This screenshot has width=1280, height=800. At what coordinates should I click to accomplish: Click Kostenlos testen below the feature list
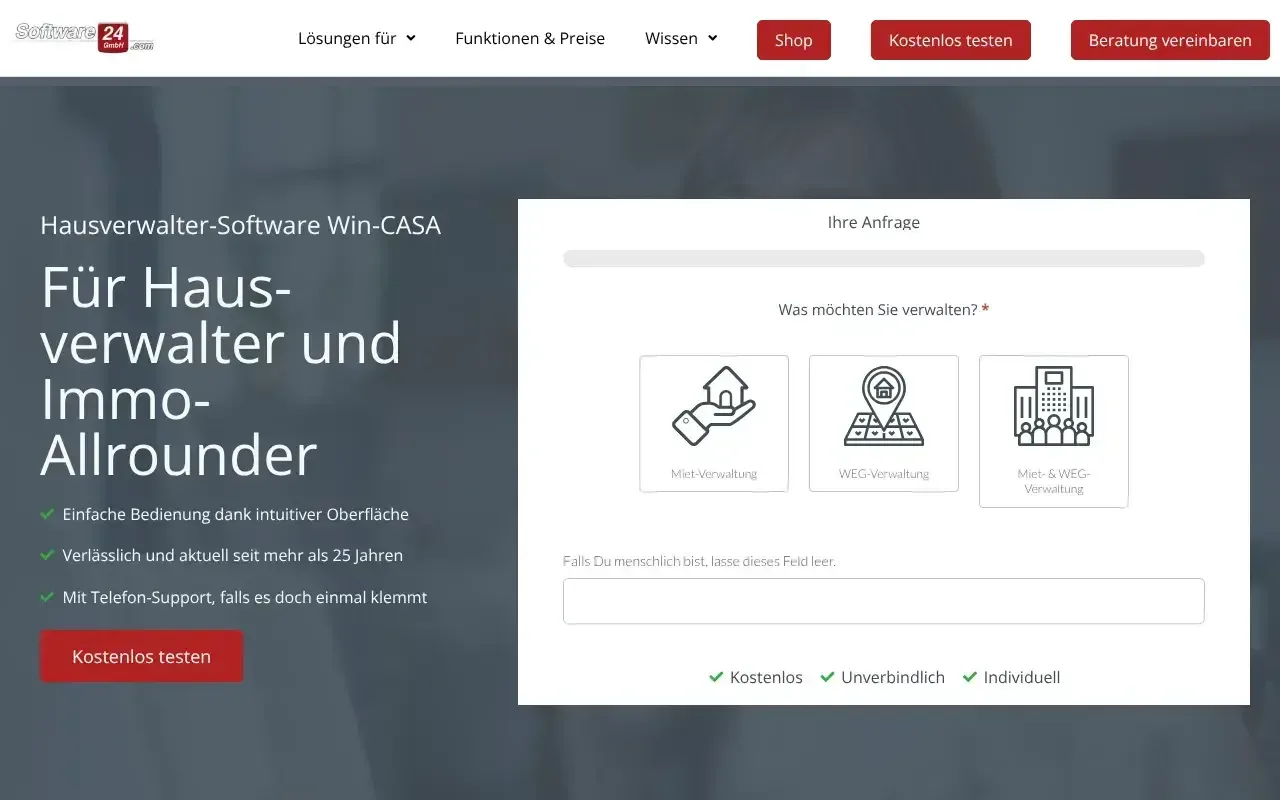pyautogui.click(x=141, y=656)
